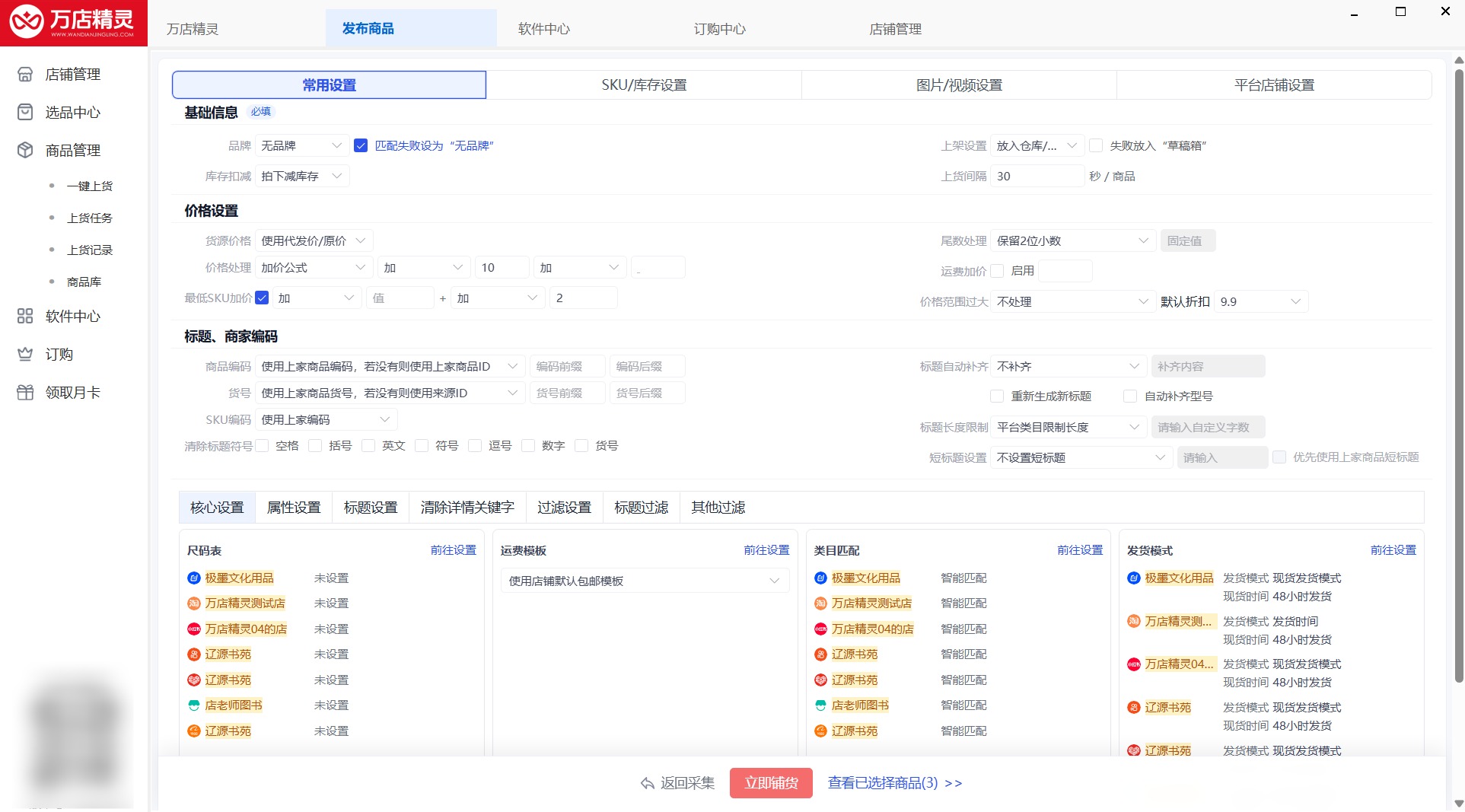The width and height of the screenshot is (1465, 812).
Task: Click 前往设置 in 类目匹配 card
Action: (x=1080, y=549)
